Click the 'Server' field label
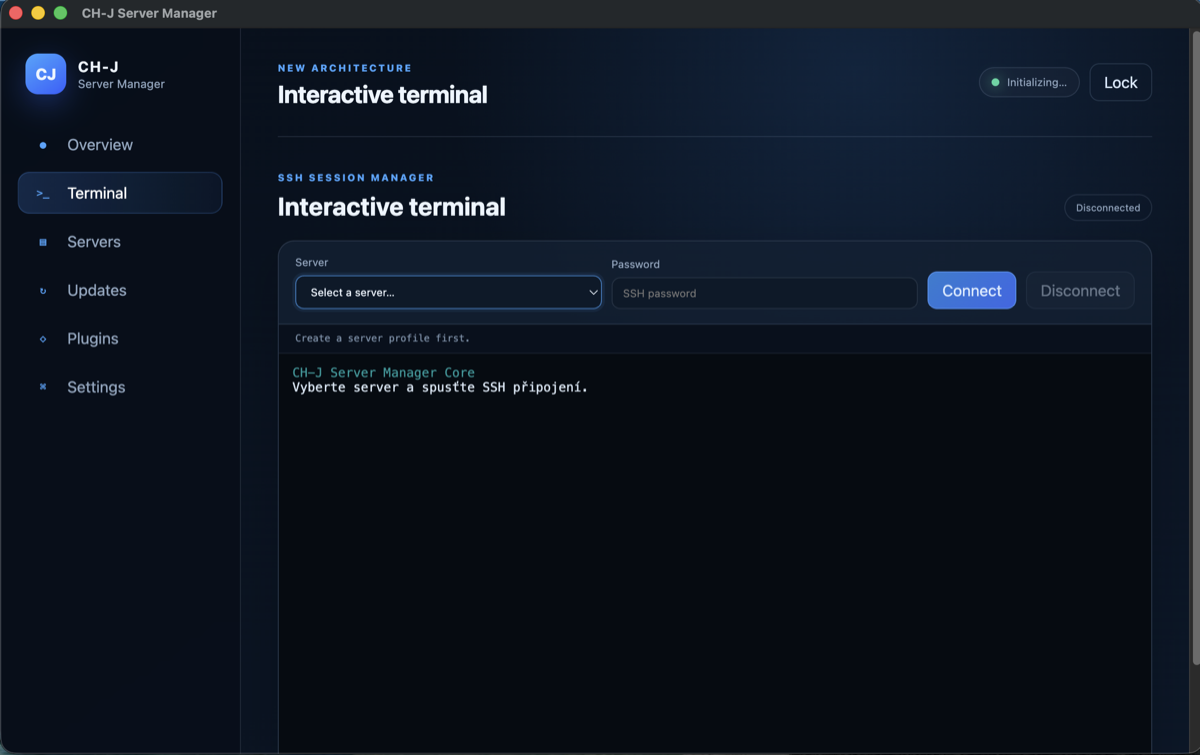This screenshot has height=755, width=1200. pyautogui.click(x=312, y=262)
